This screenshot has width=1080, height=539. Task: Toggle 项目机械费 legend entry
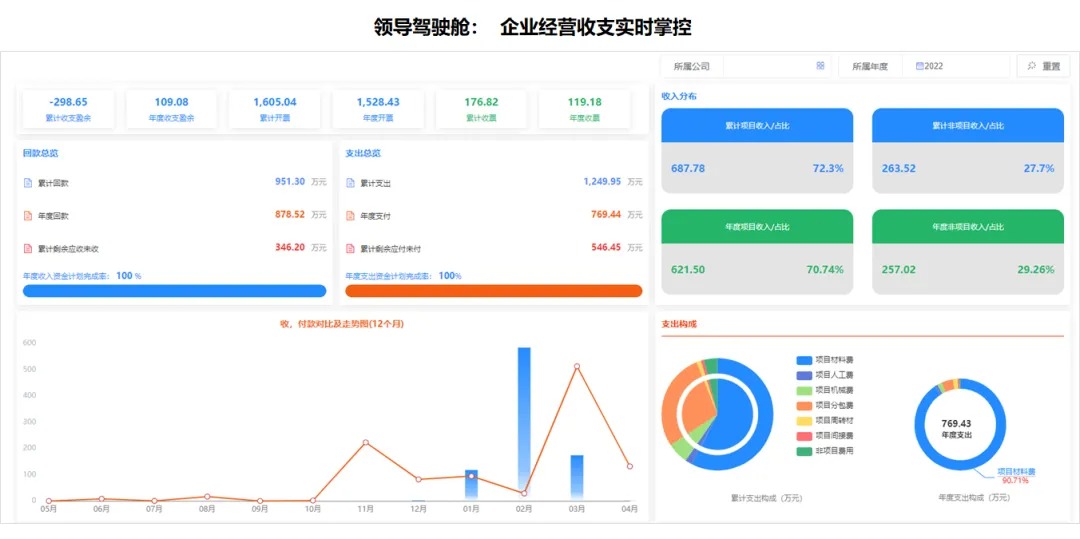coord(825,390)
